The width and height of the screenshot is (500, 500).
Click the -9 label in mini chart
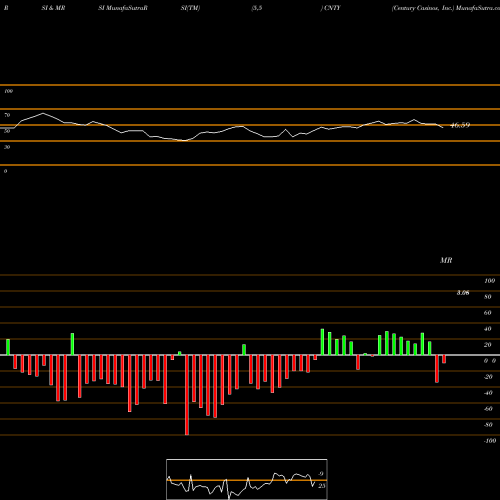coord(320,474)
